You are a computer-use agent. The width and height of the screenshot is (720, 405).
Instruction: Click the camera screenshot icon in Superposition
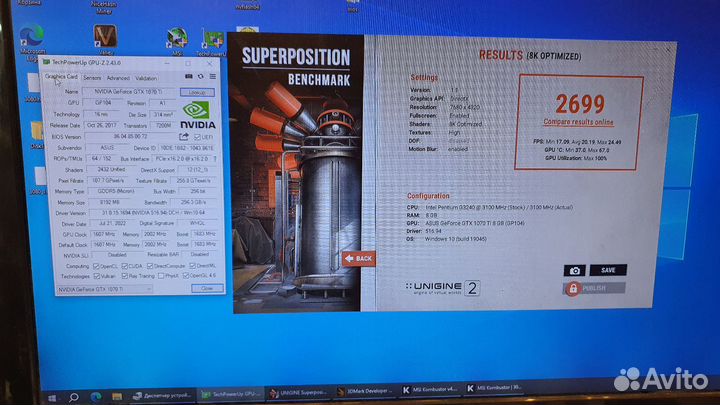click(x=575, y=270)
